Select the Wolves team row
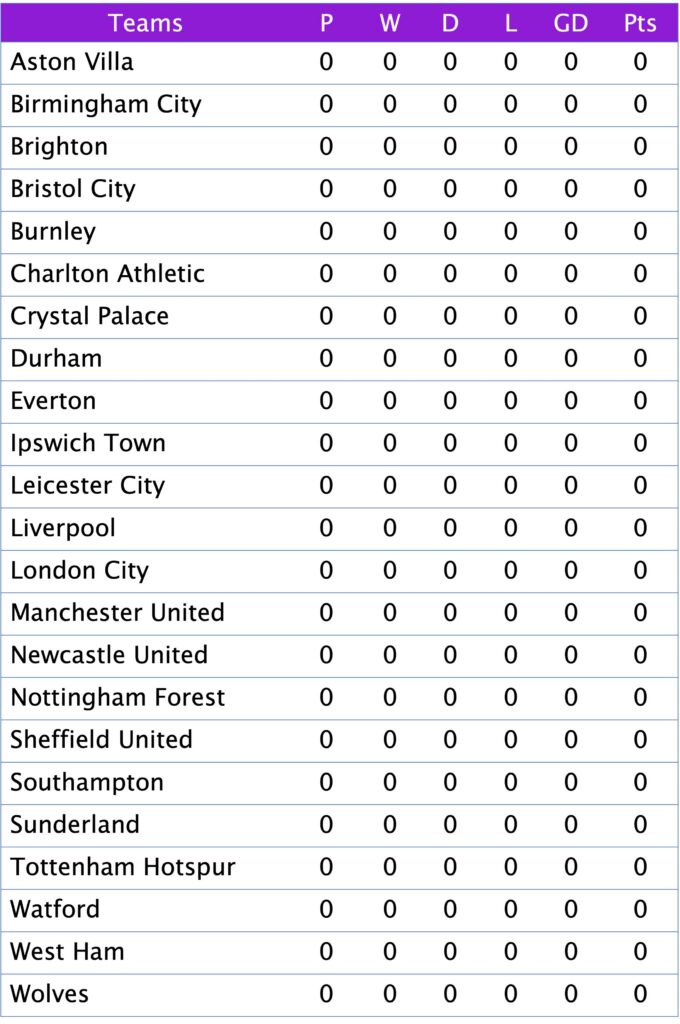 coord(339,995)
